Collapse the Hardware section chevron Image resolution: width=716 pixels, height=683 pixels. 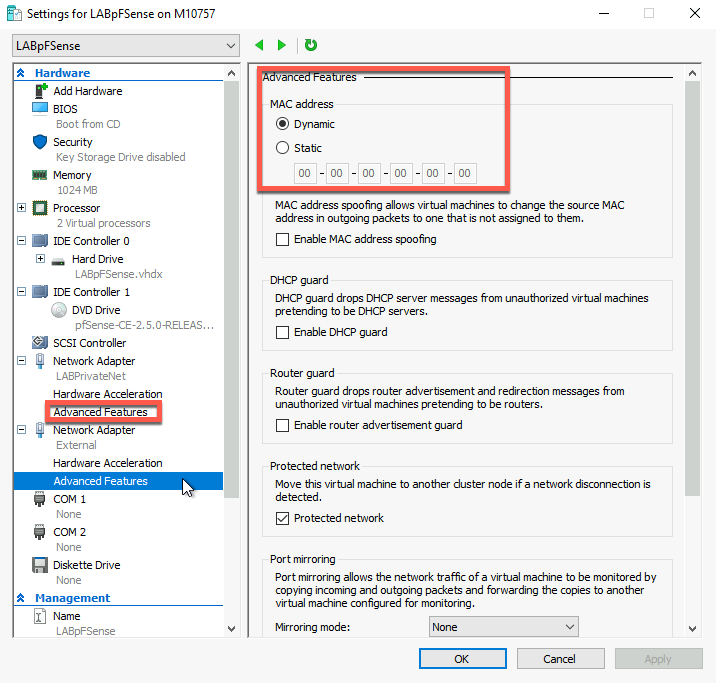[x=21, y=73]
